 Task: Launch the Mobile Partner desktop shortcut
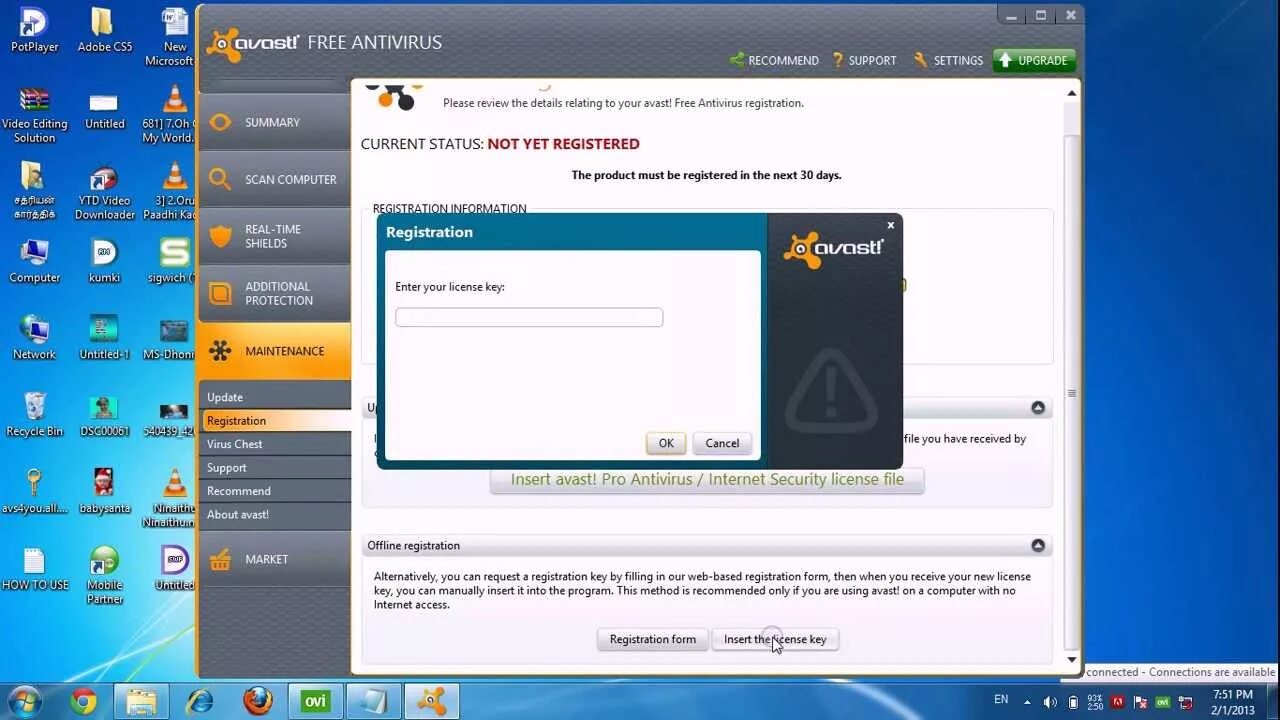click(104, 575)
